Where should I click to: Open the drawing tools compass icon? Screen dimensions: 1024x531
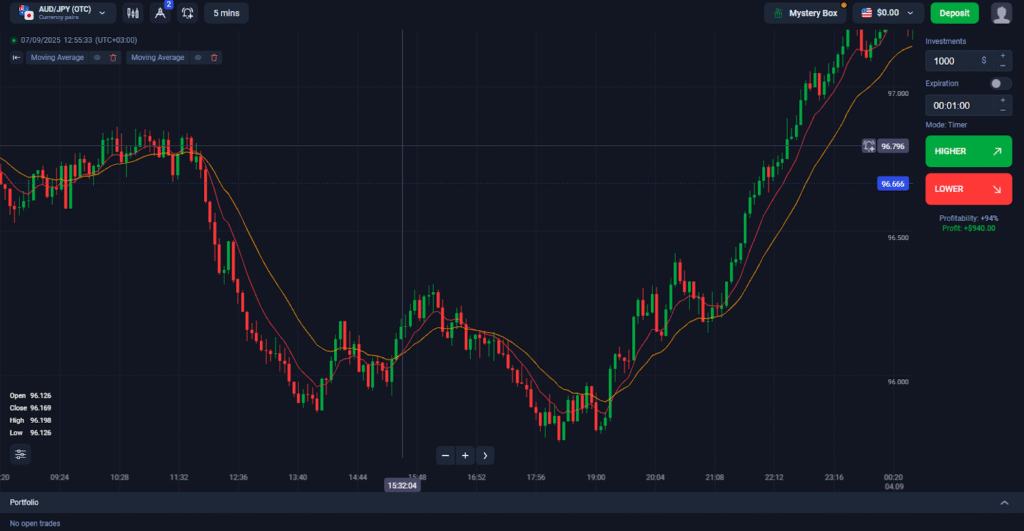160,13
